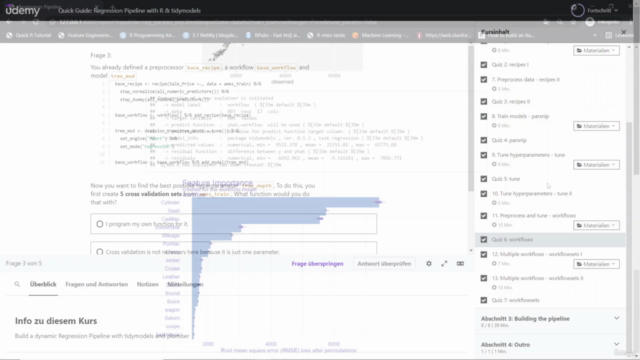640x360 pixels.
Task: Open Materialien dropdown for lecture 11
Action: 596,225
